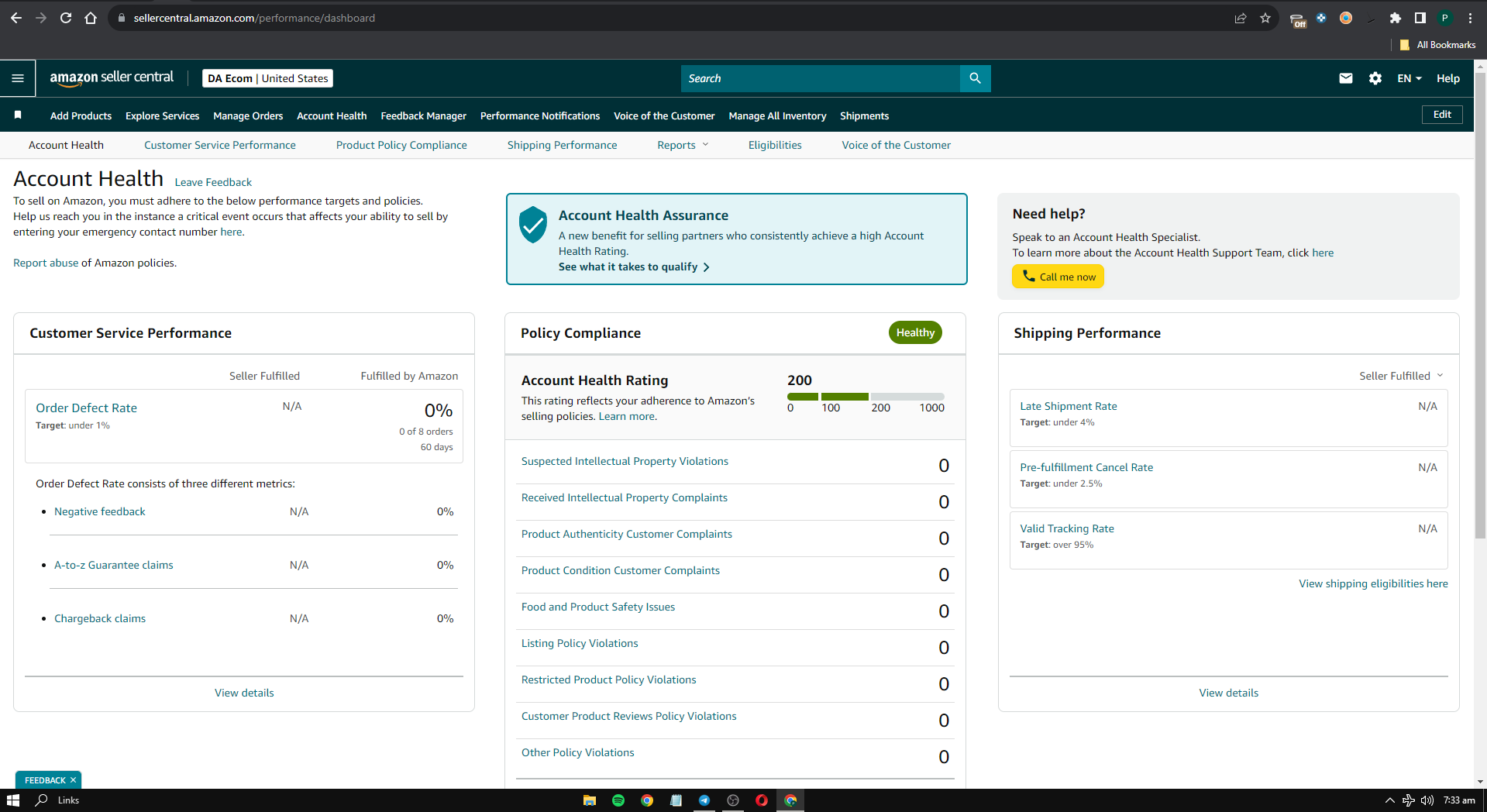The width and height of the screenshot is (1487, 812).
Task: Click the search magnifier button
Action: [x=975, y=78]
